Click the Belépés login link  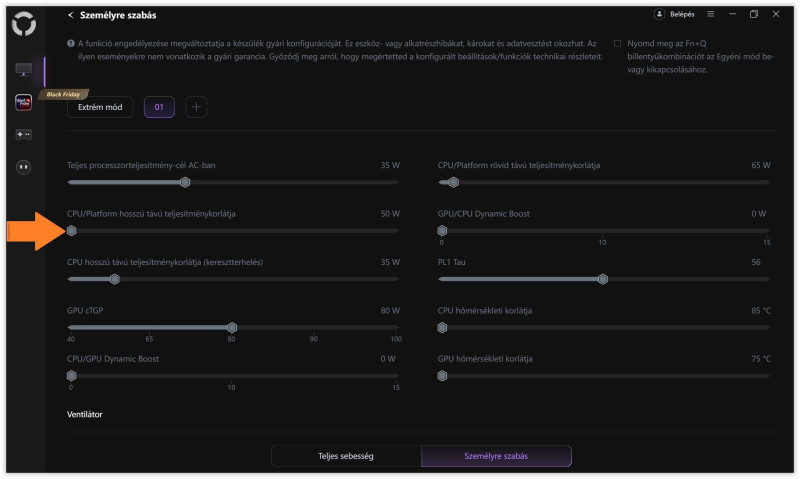point(682,15)
